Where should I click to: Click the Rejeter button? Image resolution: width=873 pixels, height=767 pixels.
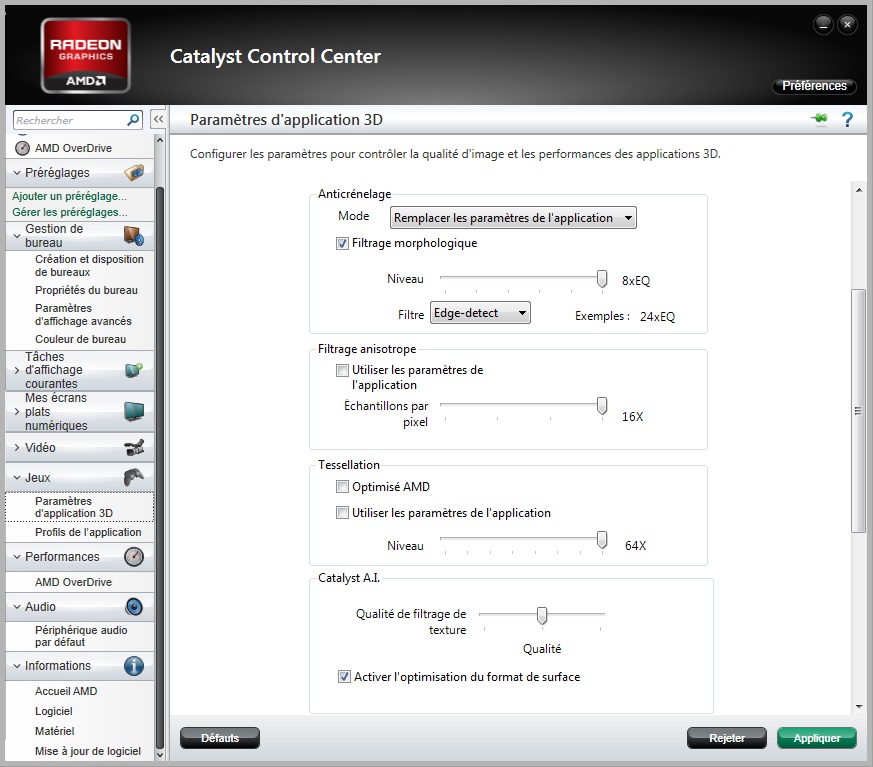pyautogui.click(x=727, y=738)
